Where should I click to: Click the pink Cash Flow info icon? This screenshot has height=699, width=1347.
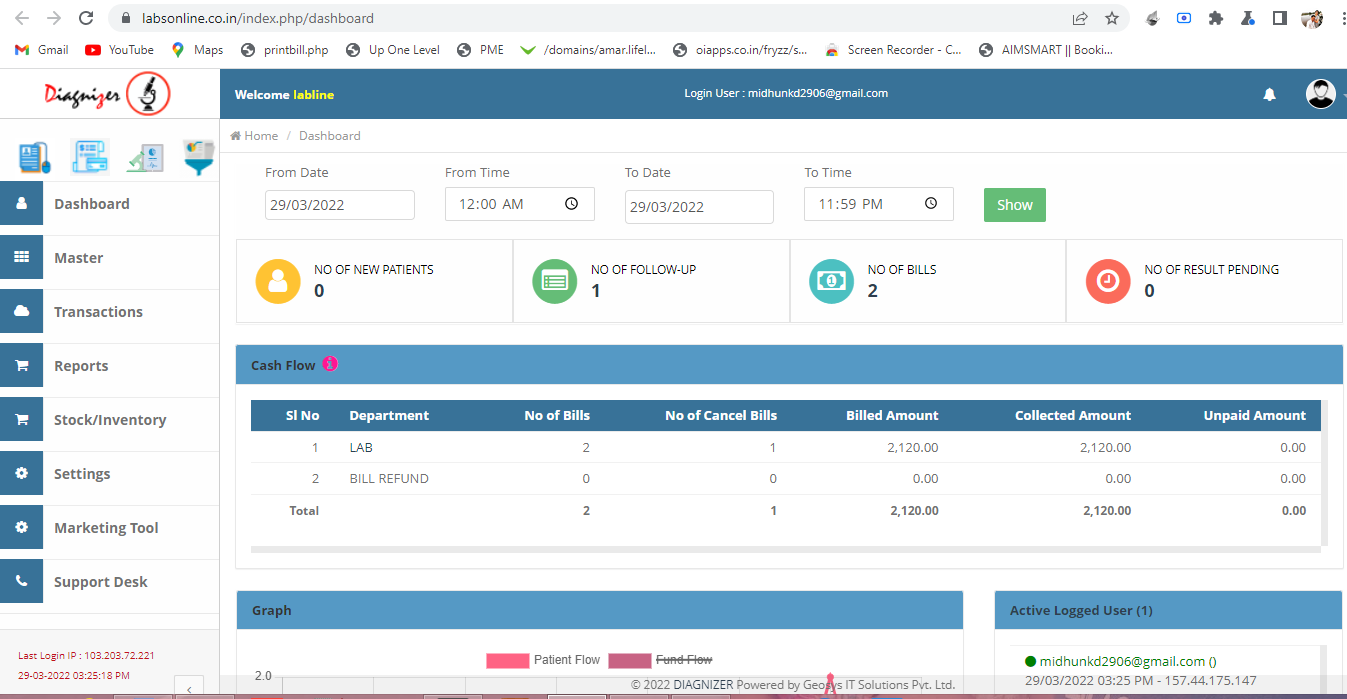tap(330, 364)
